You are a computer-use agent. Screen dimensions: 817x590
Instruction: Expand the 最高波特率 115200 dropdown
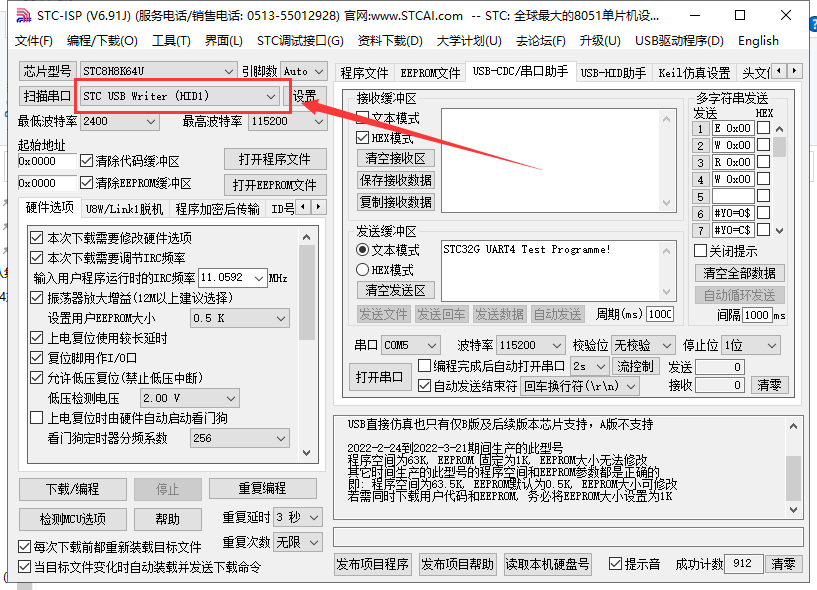[x=319, y=121]
